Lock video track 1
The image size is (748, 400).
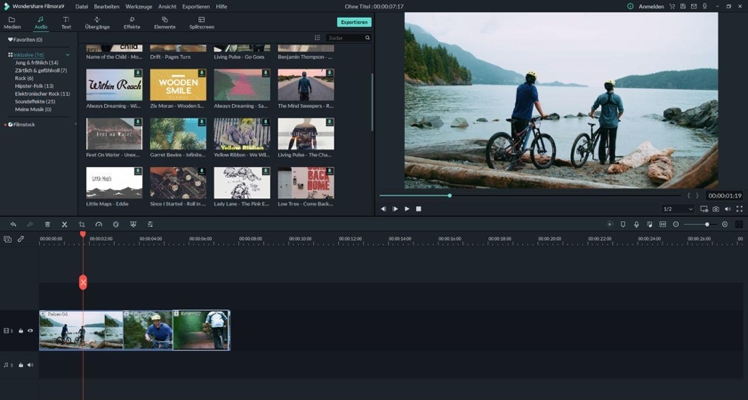pyautogui.click(x=21, y=330)
